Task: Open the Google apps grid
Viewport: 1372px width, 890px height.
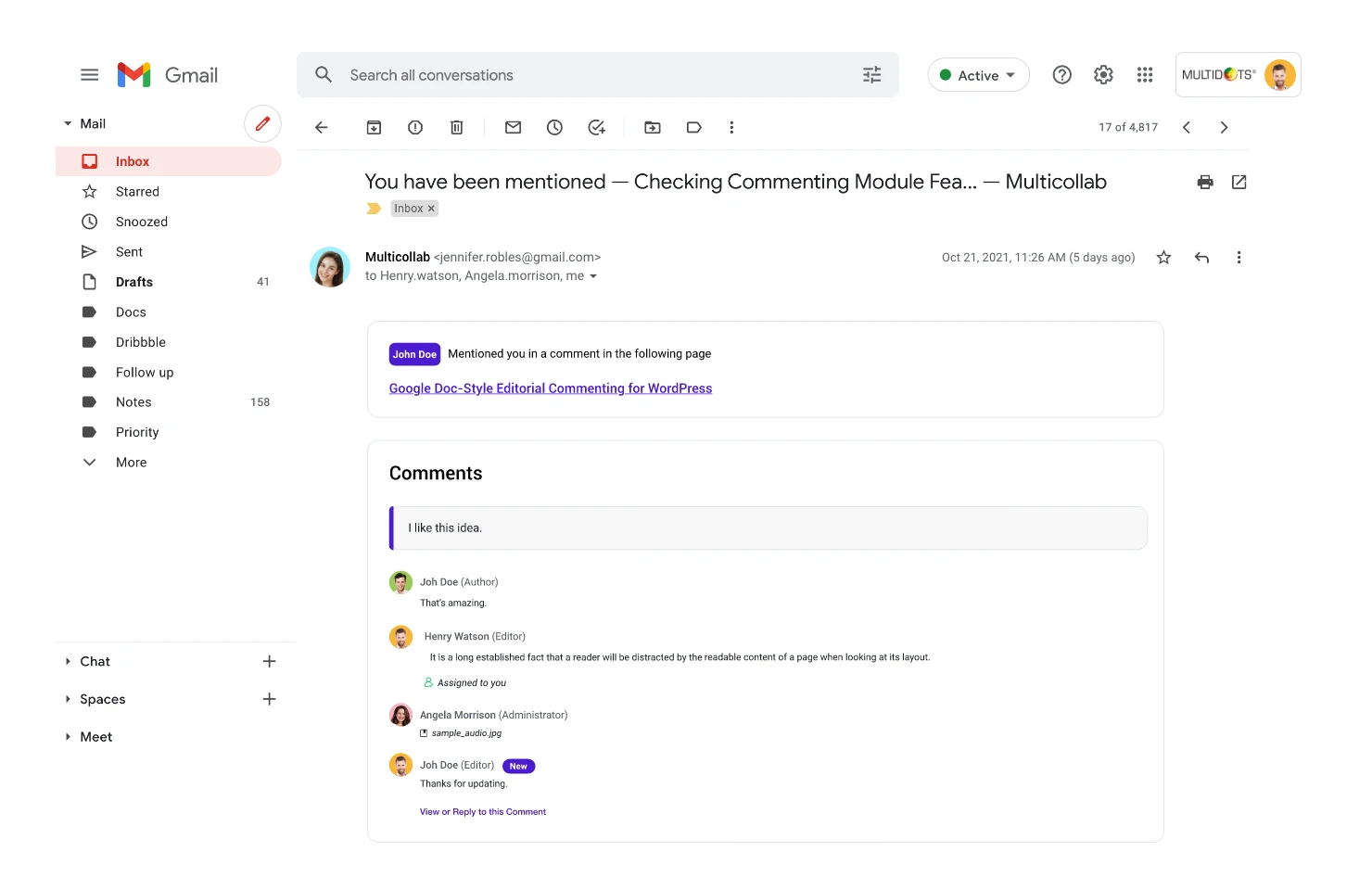Action: point(1145,75)
